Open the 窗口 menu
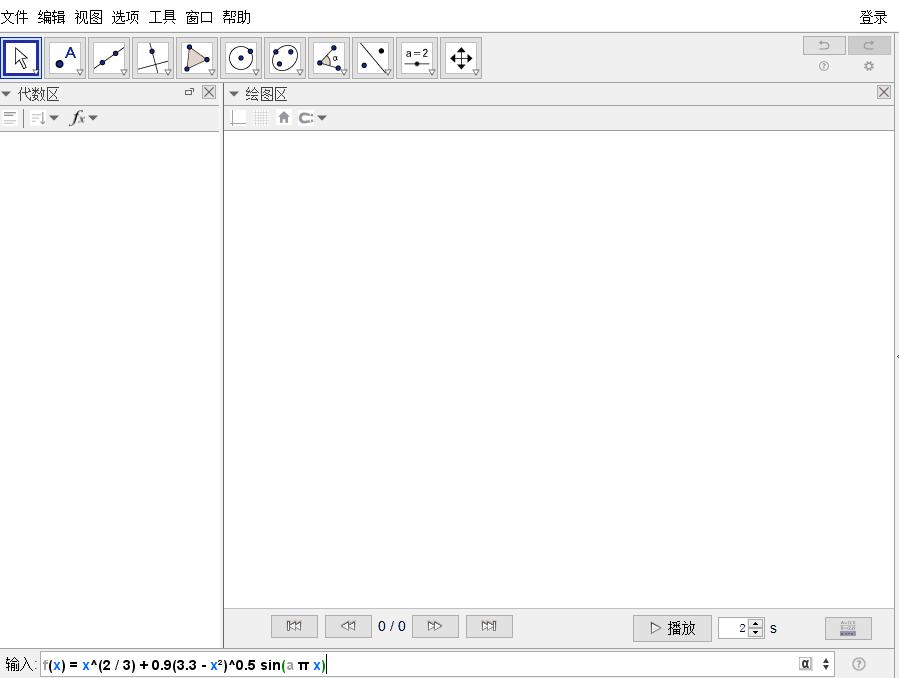Image resolution: width=899 pixels, height=678 pixels. tap(199, 17)
